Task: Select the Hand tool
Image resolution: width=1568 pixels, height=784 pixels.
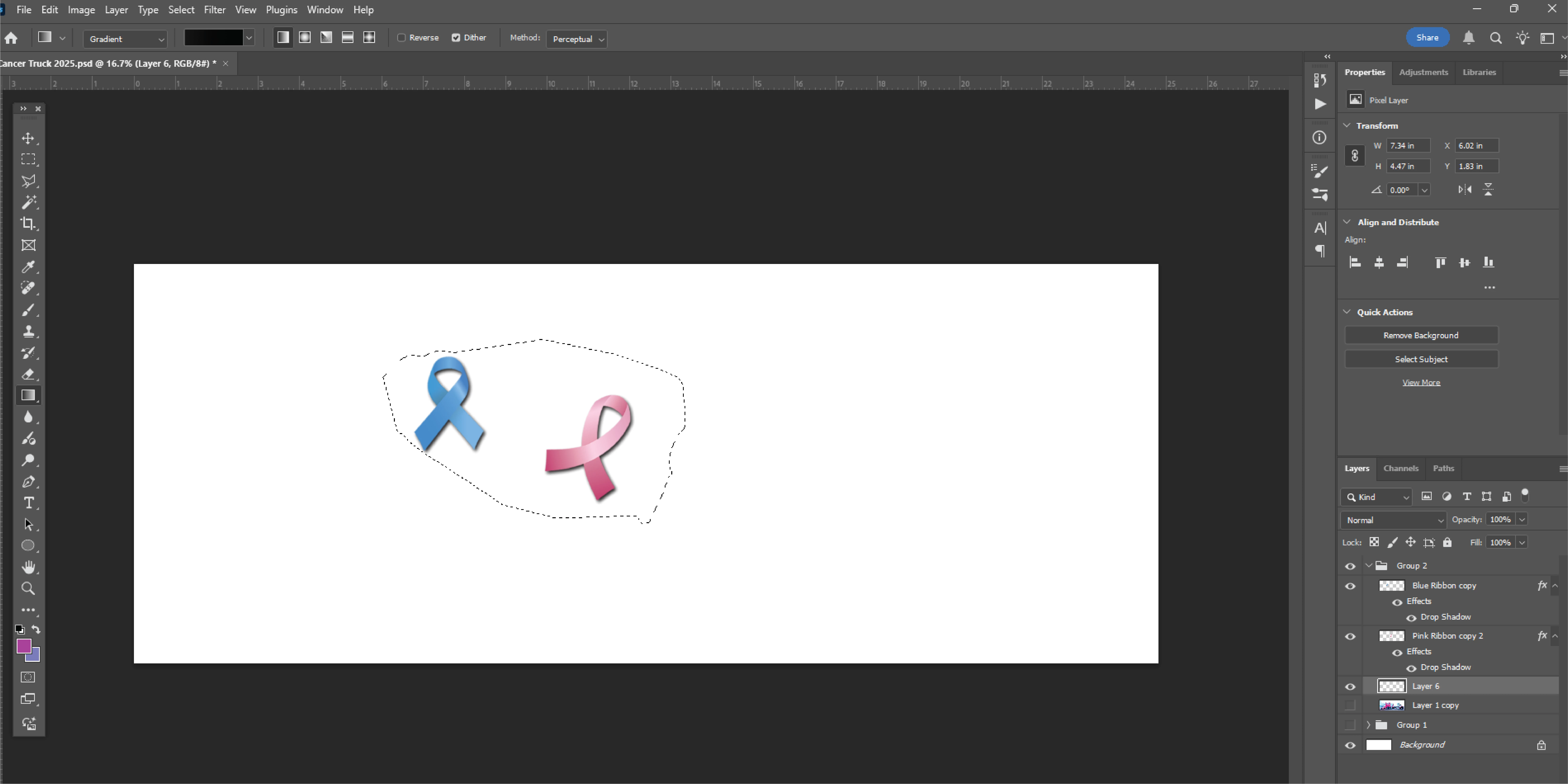Action: (x=28, y=567)
